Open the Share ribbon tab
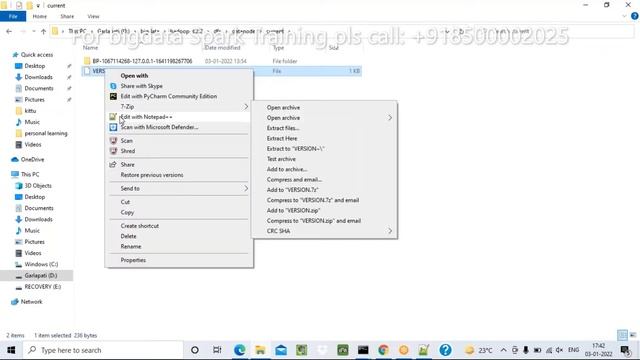The width and height of the screenshot is (640, 360). [67, 16]
